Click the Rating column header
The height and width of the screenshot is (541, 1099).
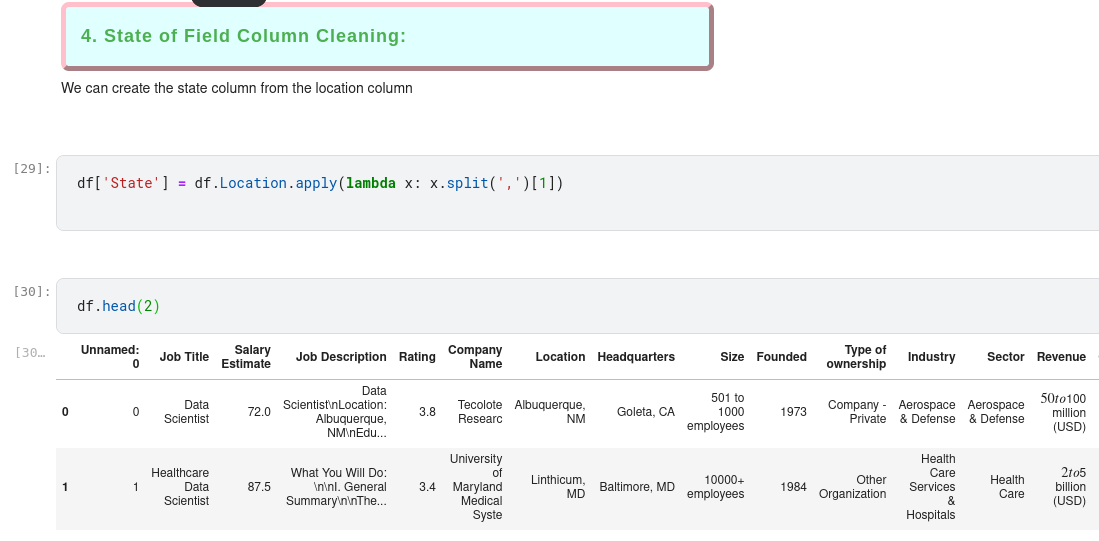click(417, 357)
